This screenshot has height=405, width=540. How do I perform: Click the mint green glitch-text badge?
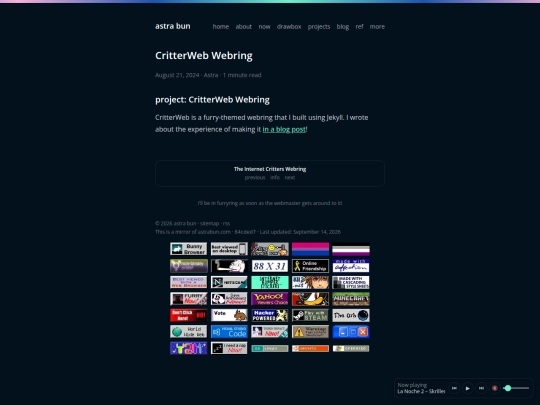pyautogui.click(x=270, y=282)
